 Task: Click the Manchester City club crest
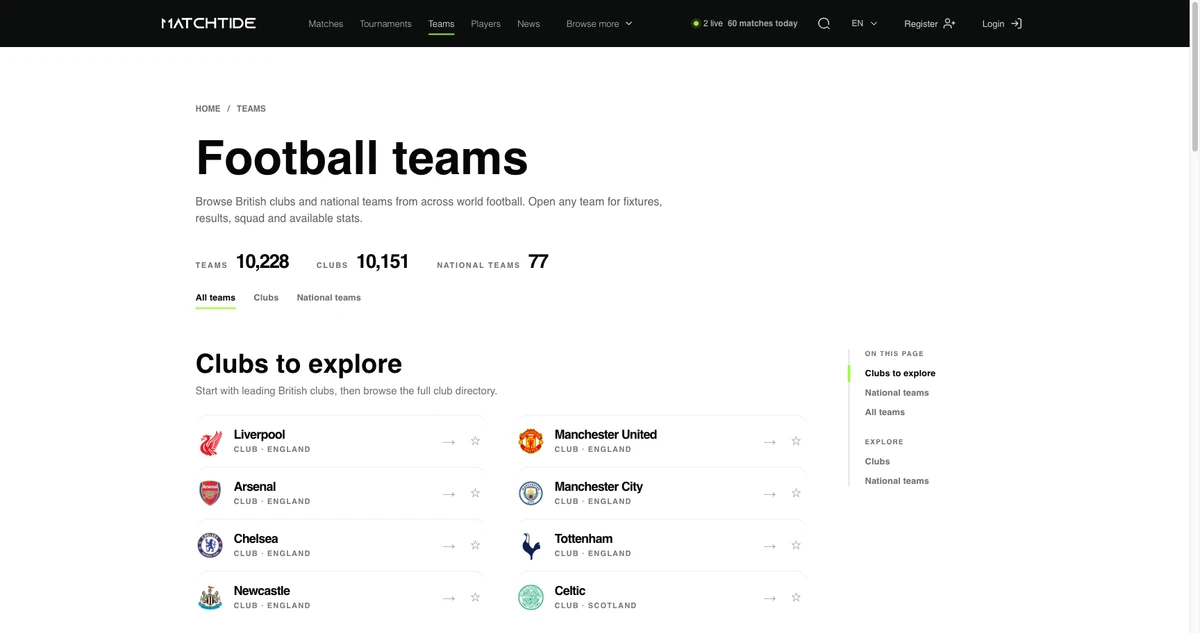point(531,493)
